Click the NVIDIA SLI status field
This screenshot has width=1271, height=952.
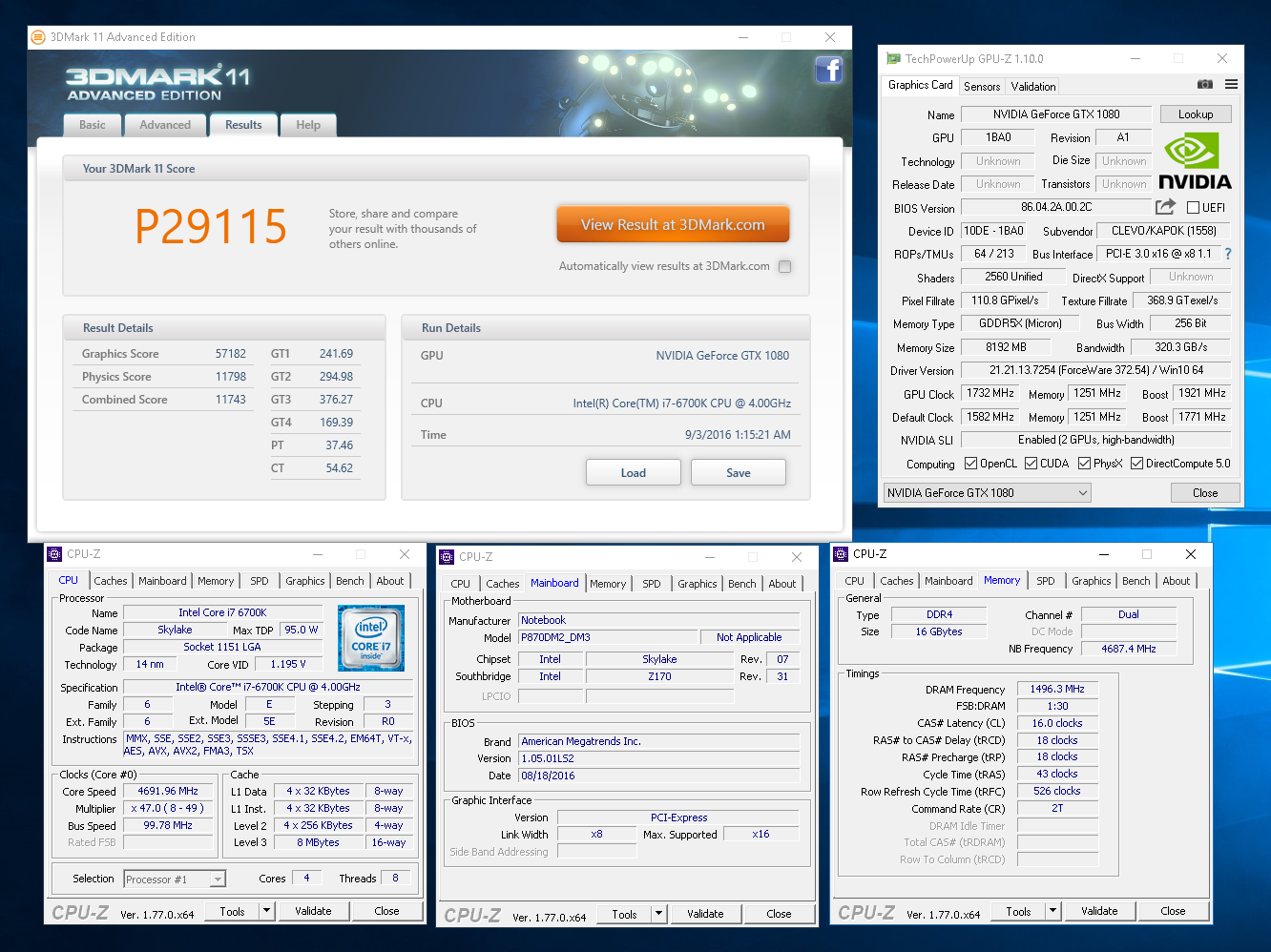[1095, 440]
